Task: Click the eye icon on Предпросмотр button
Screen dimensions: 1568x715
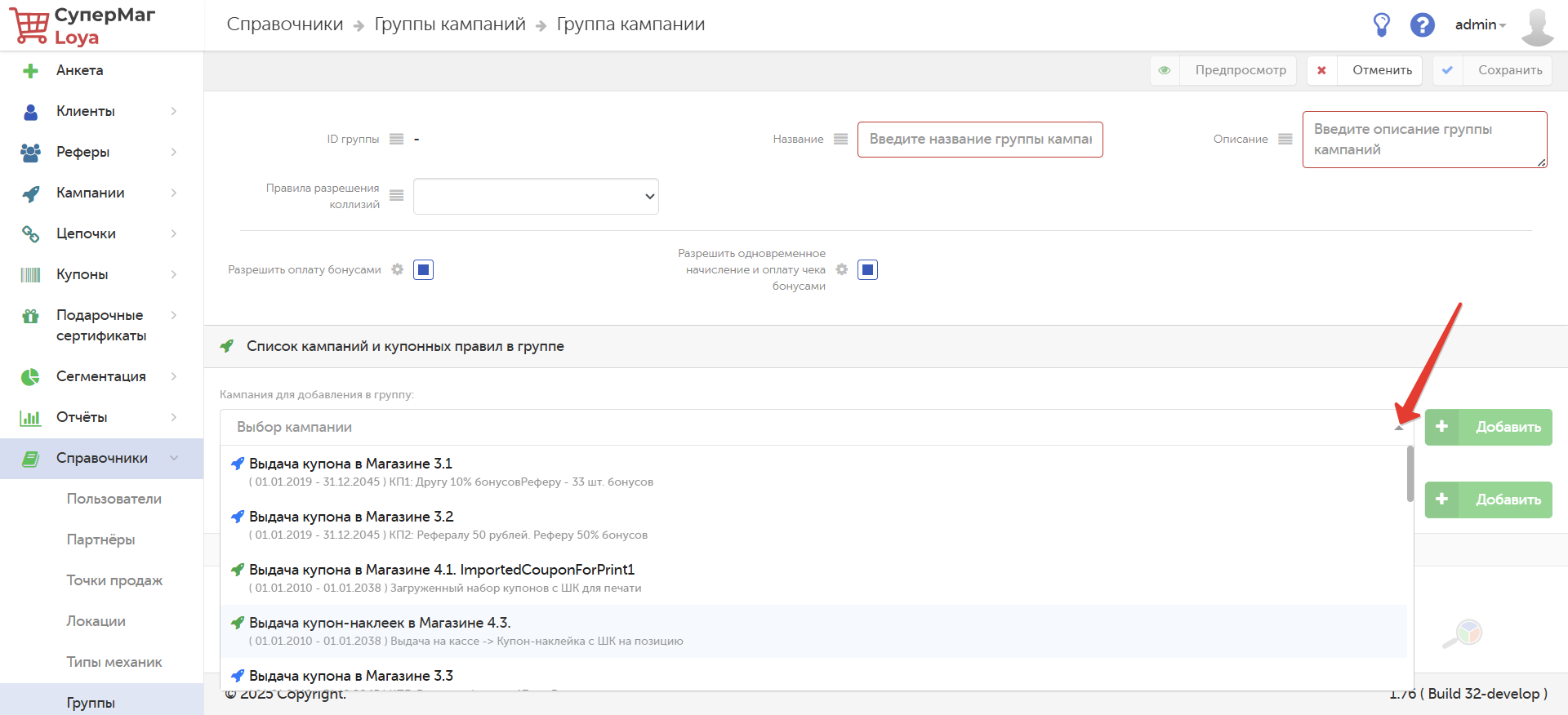Action: click(x=1165, y=70)
